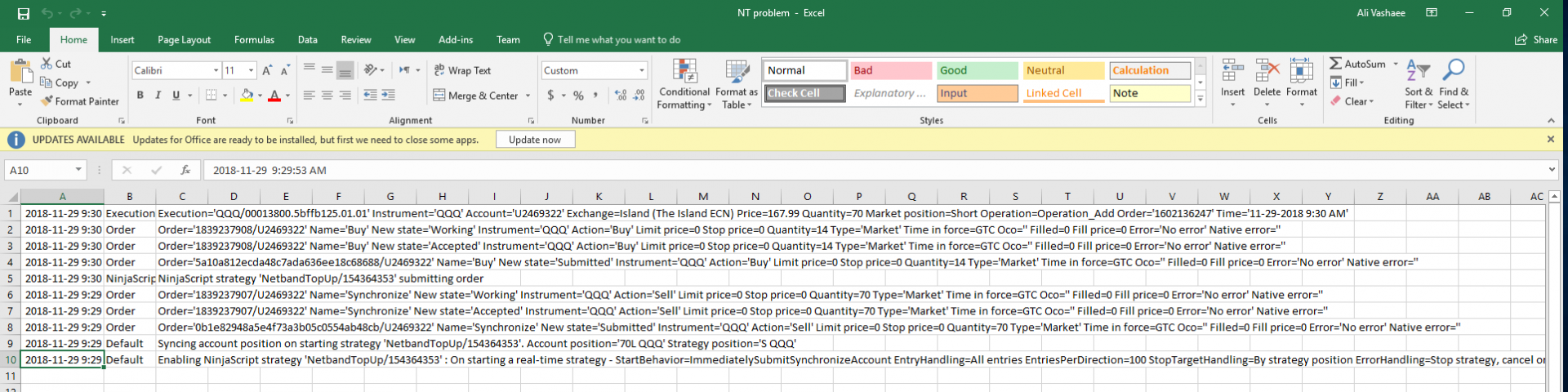Open the Custom number format dropdown
The image size is (1568, 392).
click(x=642, y=71)
